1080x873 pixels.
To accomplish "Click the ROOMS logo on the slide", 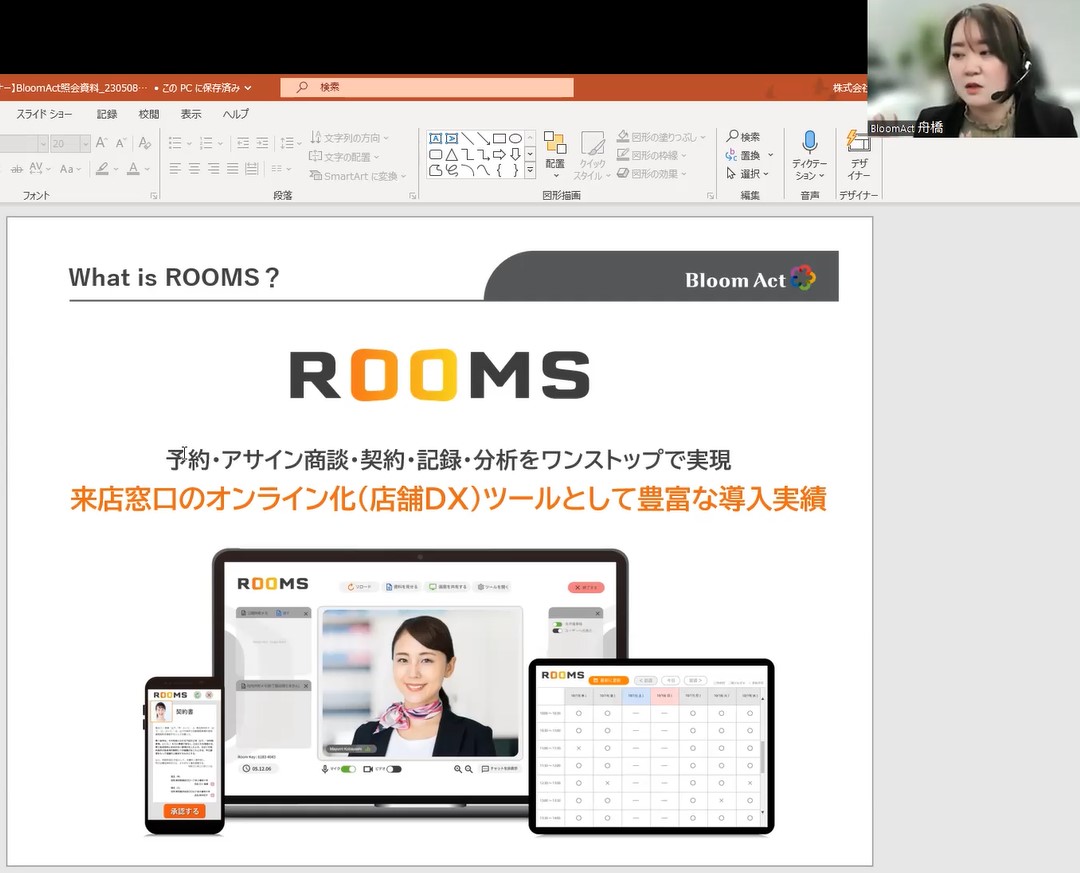I will [439, 376].
